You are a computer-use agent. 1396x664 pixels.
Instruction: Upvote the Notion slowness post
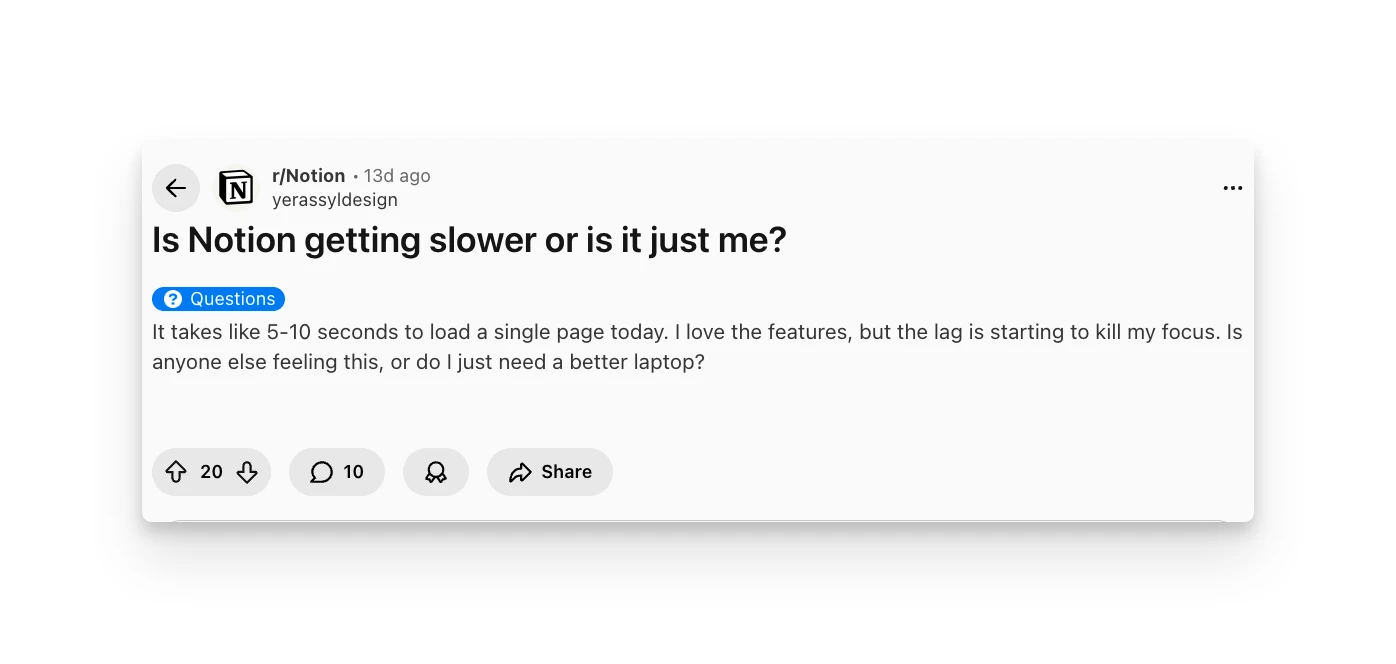coord(176,472)
